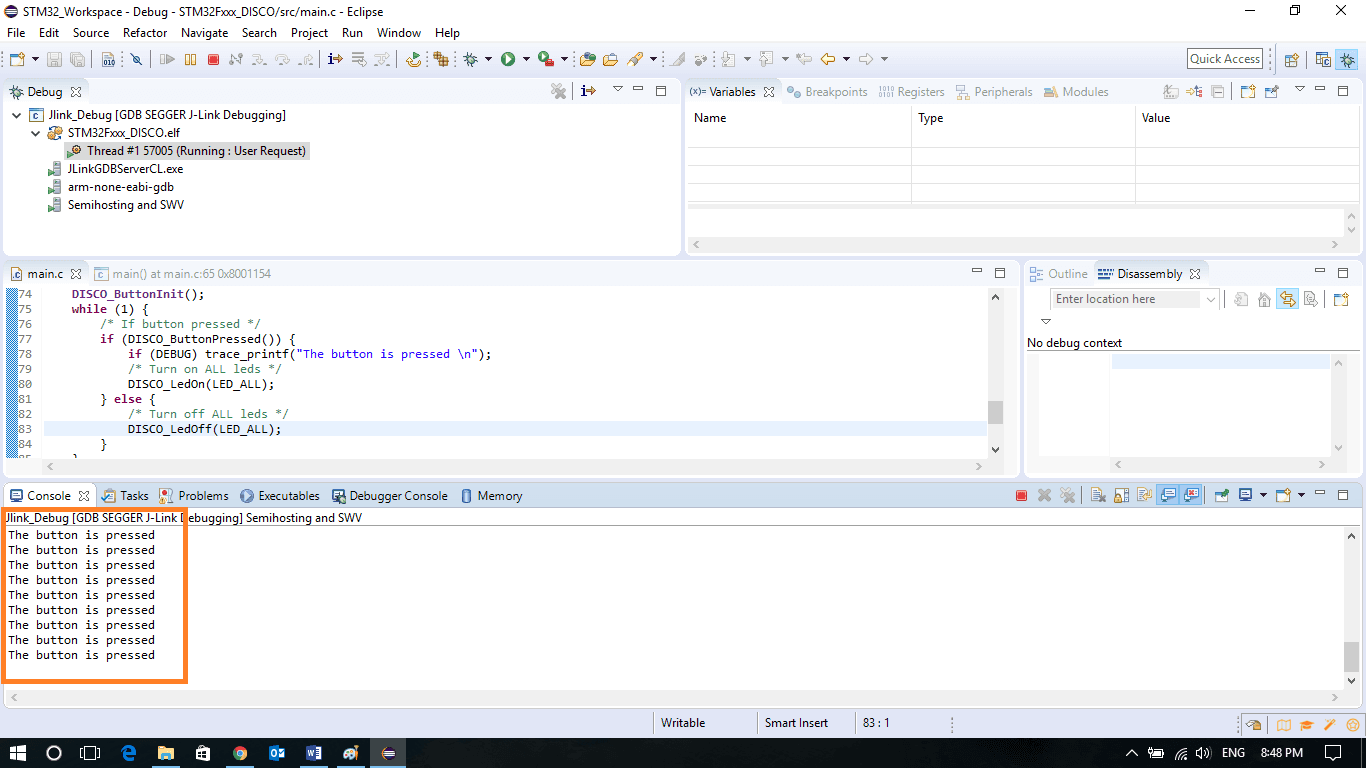Click the Open Task folder icon
This screenshot has width=1366, height=768.
[610, 59]
